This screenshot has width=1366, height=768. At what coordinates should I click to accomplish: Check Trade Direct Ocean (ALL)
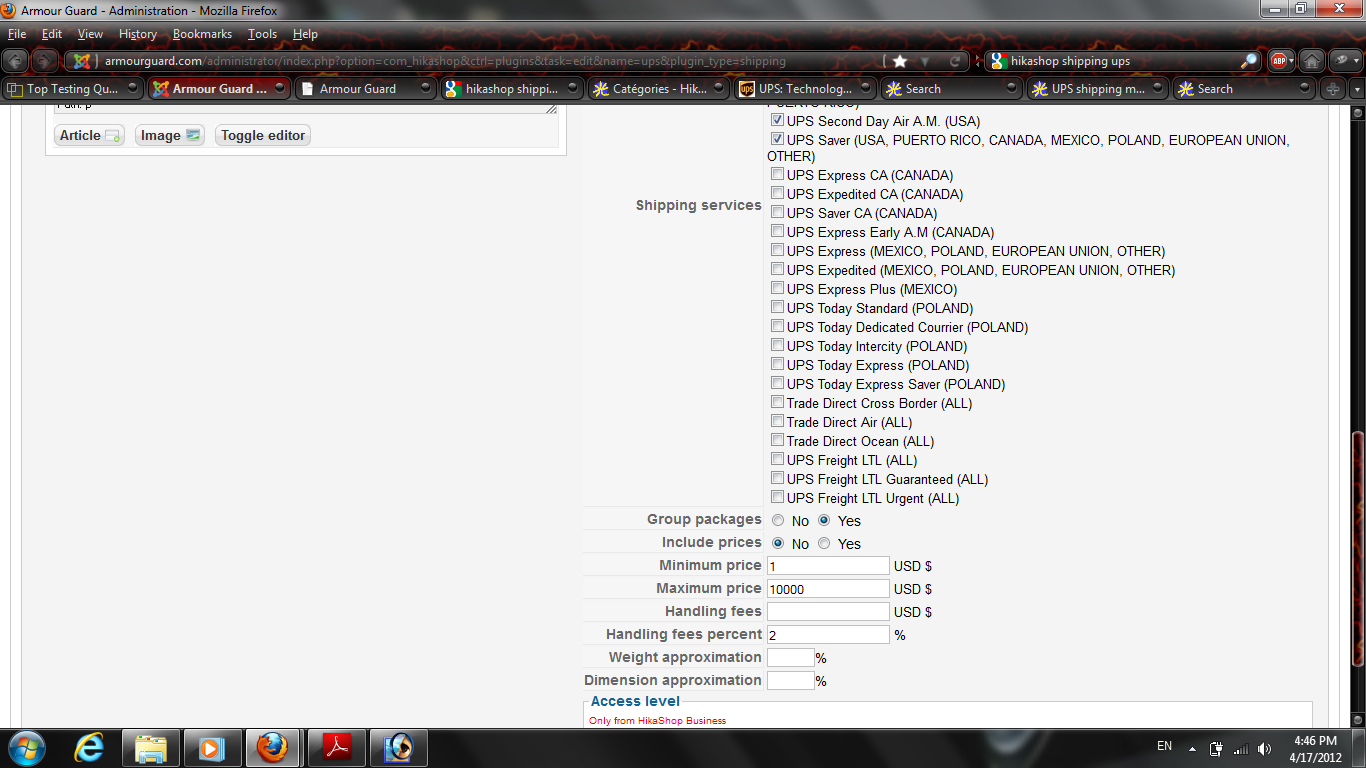point(777,441)
